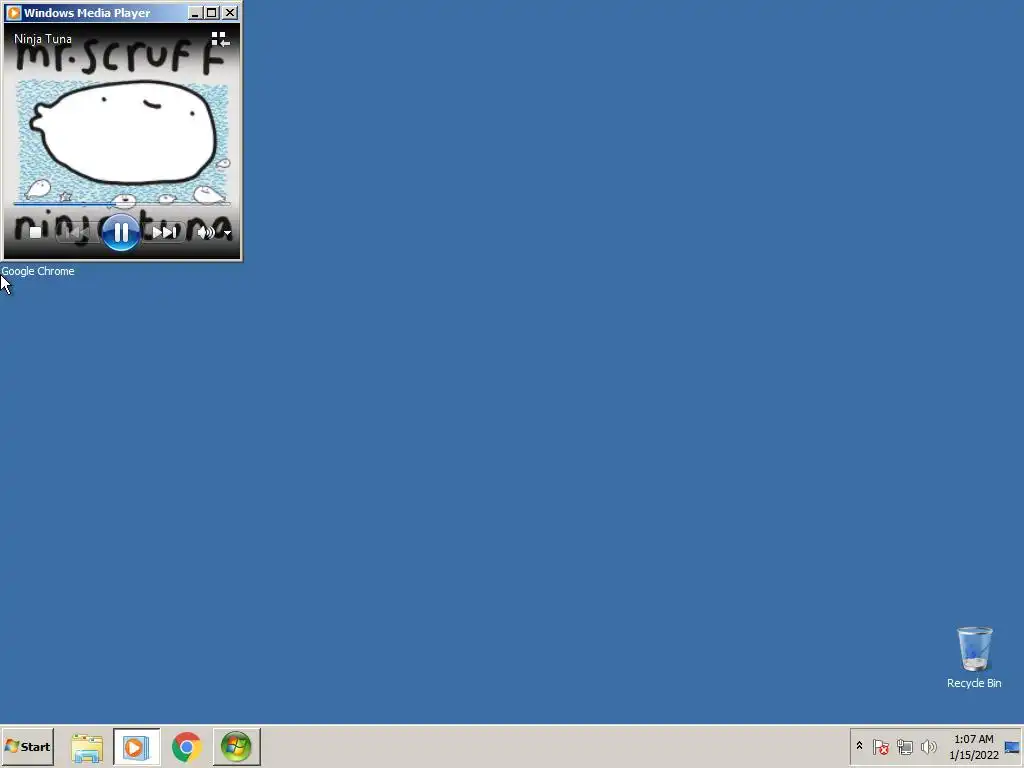Go back to the previous track
The height and width of the screenshot is (768, 1024).
click(x=76, y=232)
